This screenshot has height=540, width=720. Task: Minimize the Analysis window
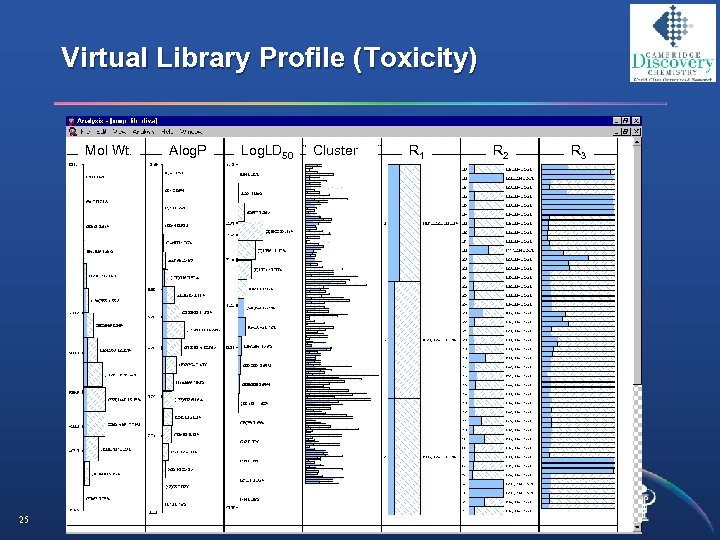(617, 121)
